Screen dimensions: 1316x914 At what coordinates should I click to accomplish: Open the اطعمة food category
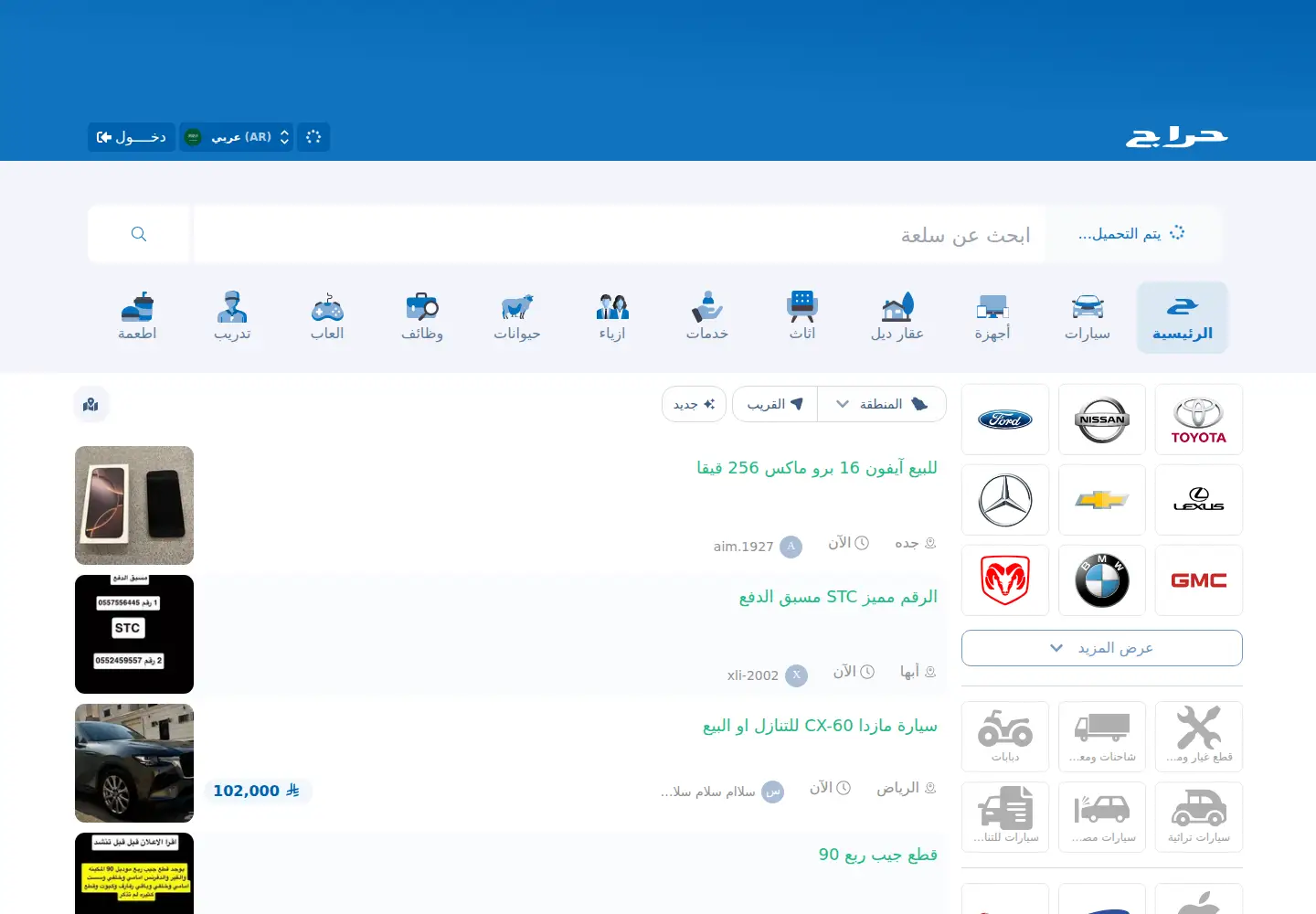pyautogui.click(x=137, y=317)
